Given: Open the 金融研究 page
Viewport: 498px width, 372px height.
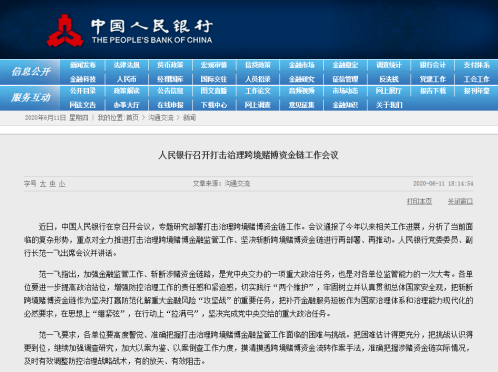Looking at the screenshot, I should pos(301,79).
